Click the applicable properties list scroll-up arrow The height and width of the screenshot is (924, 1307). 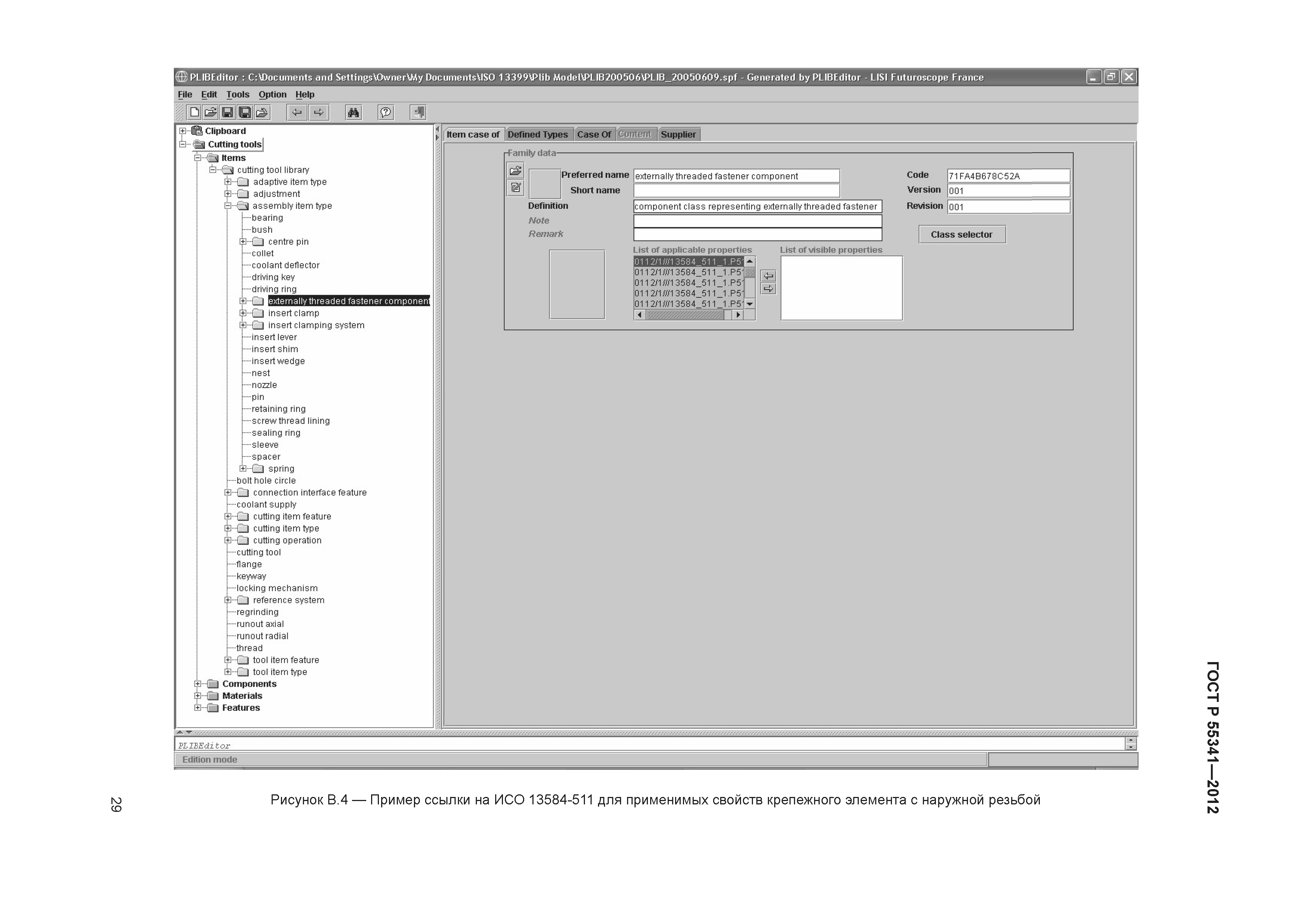tap(750, 262)
